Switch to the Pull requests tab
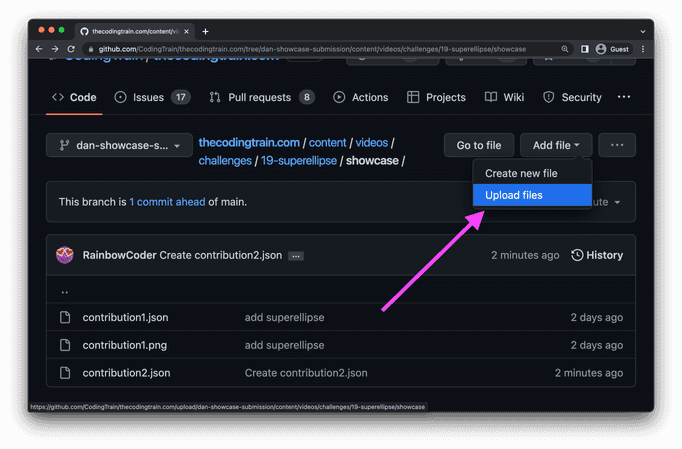The image size is (682, 449). [261, 97]
